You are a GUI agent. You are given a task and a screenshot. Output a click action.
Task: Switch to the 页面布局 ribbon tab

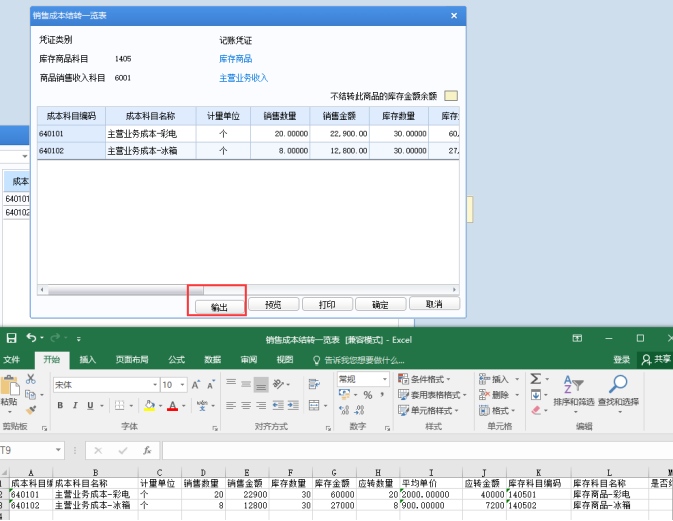132,360
